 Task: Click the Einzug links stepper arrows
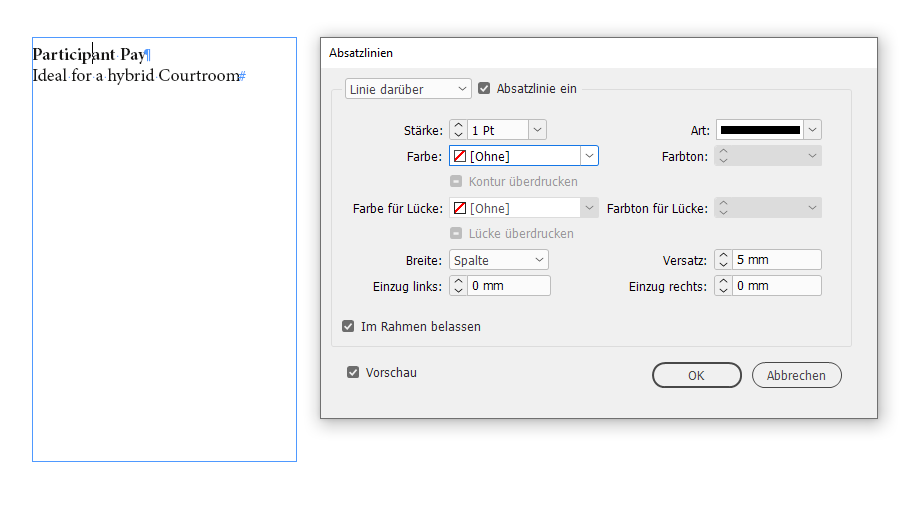(458, 286)
